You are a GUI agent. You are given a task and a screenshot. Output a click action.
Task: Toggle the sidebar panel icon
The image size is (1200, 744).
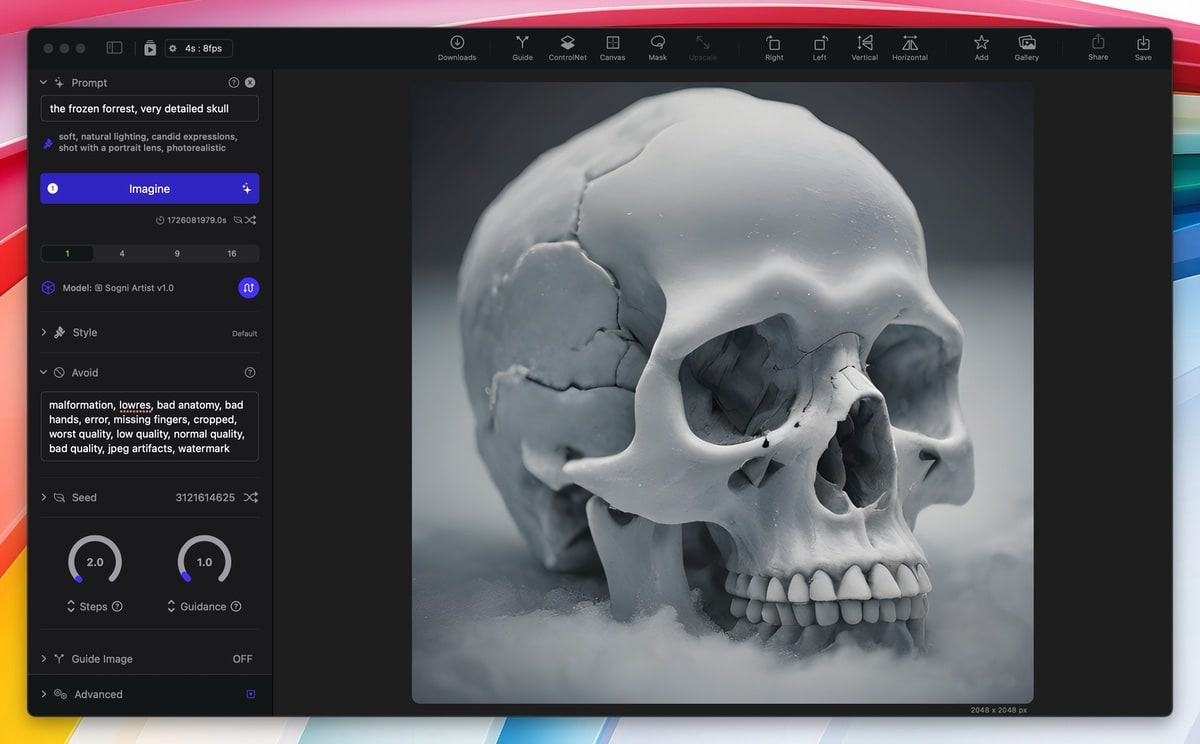(x=115, y=48)
